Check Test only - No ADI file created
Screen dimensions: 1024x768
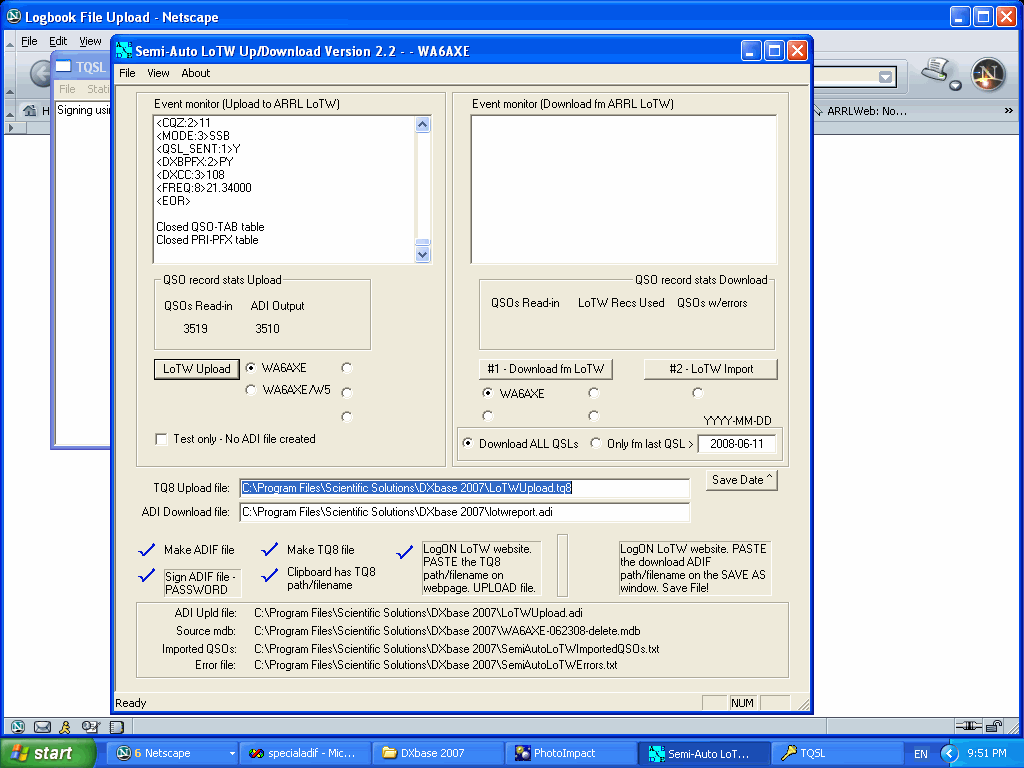tap(161, 439)
